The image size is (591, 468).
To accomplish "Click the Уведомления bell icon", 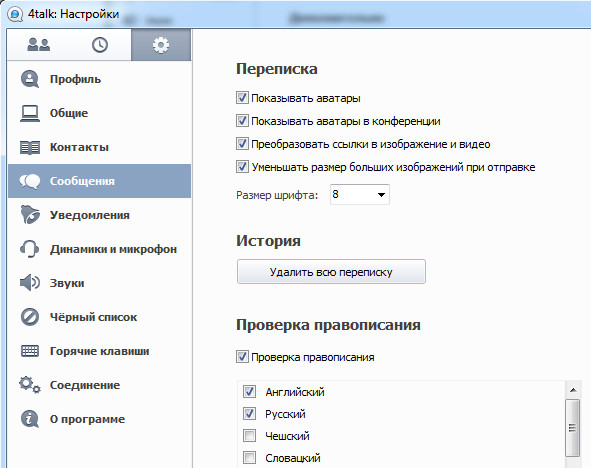I will 30,215.
